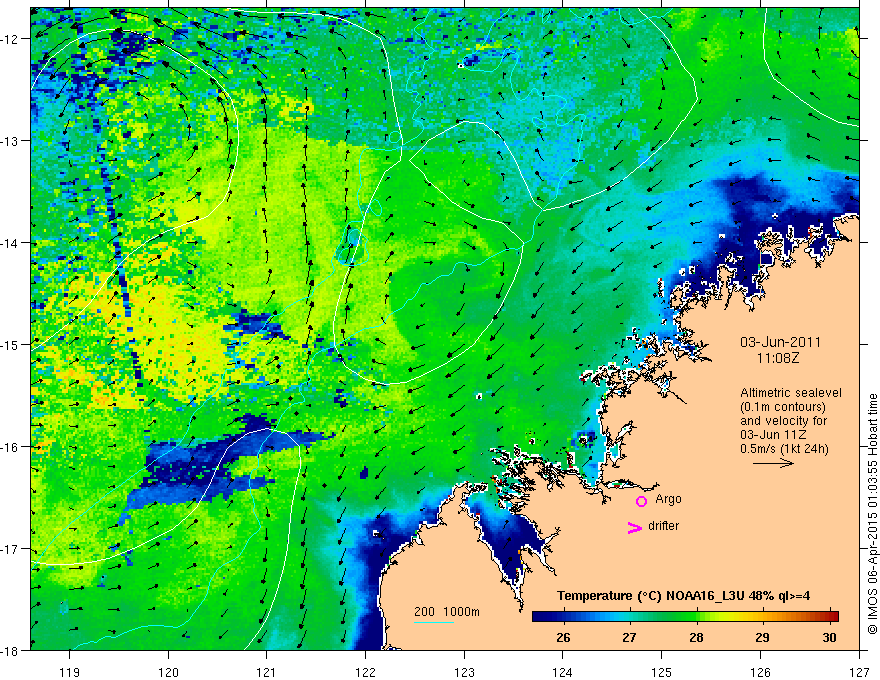Image resolution: width=880 pixels, height=680 pixels.
Task: Click the '03-Jun-2011' date label
Action: pos(780,342)
